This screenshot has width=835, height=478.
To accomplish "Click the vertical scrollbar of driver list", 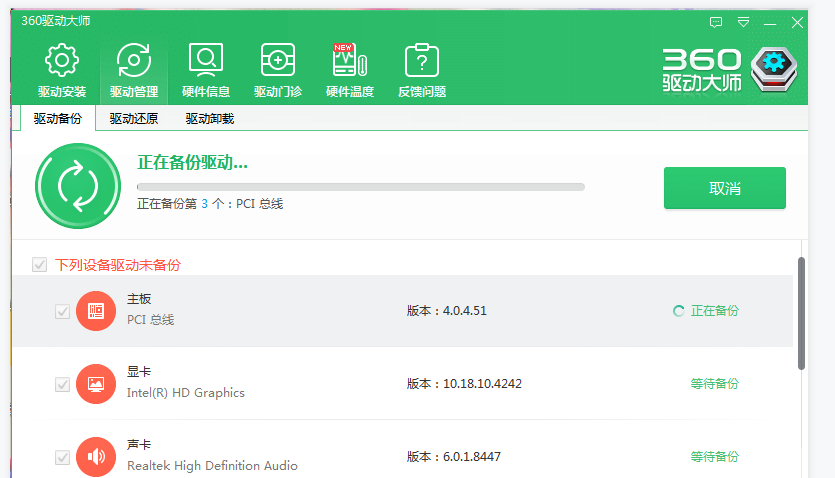I will pyautogui.click(x=801, y=313).
